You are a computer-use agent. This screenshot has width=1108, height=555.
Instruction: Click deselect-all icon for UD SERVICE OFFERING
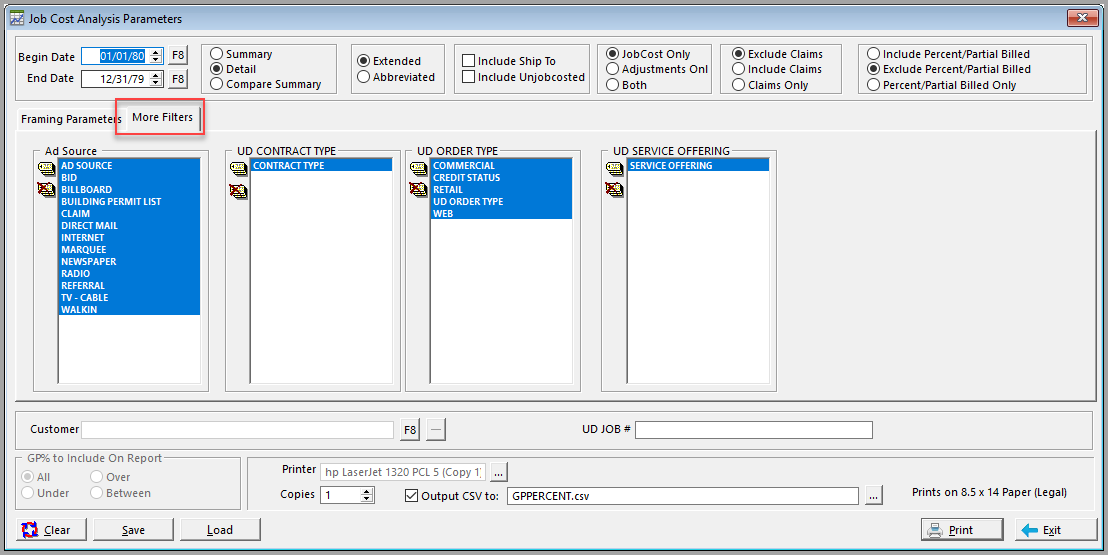[x=614, y=189]
